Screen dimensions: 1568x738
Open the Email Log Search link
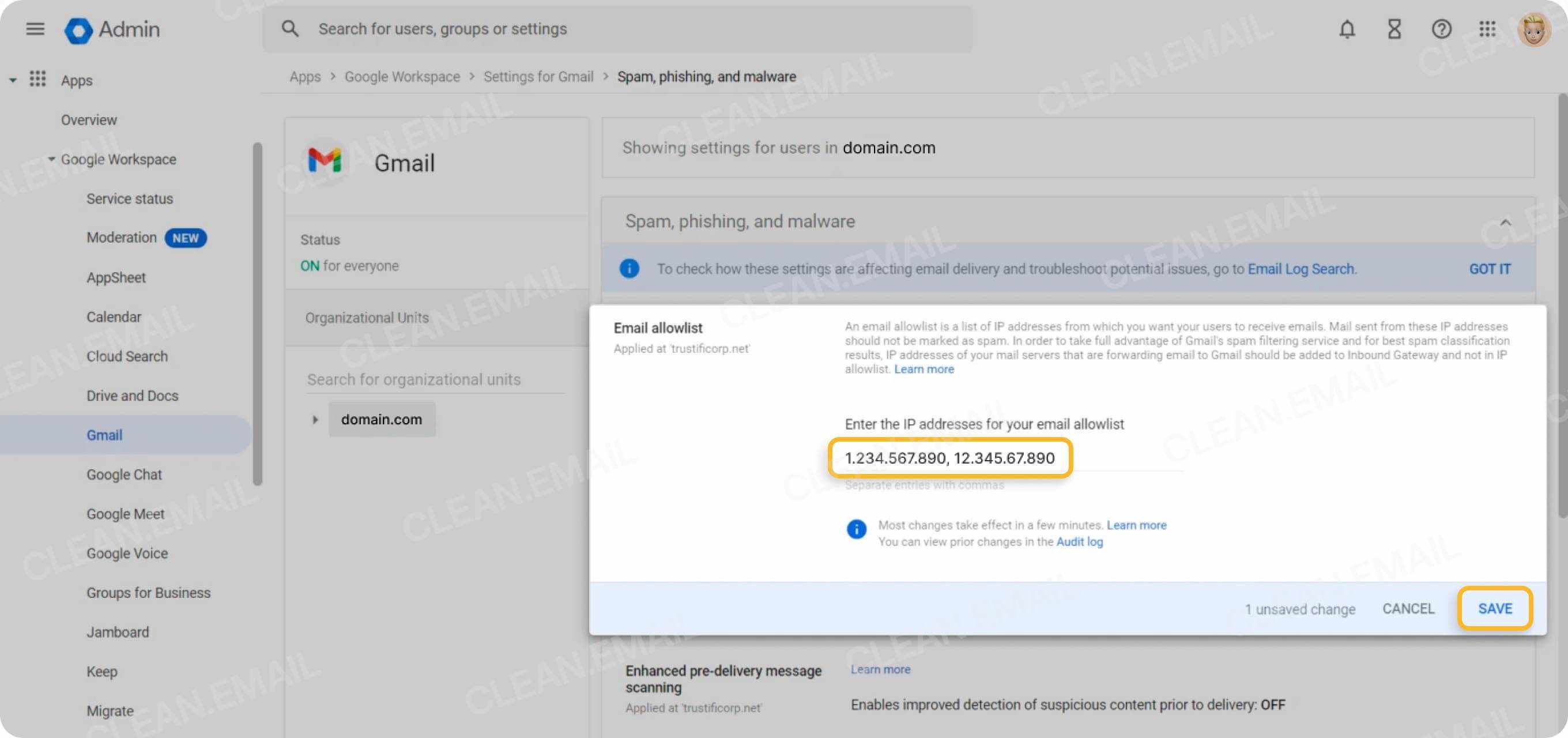[x=1302, y=269]
